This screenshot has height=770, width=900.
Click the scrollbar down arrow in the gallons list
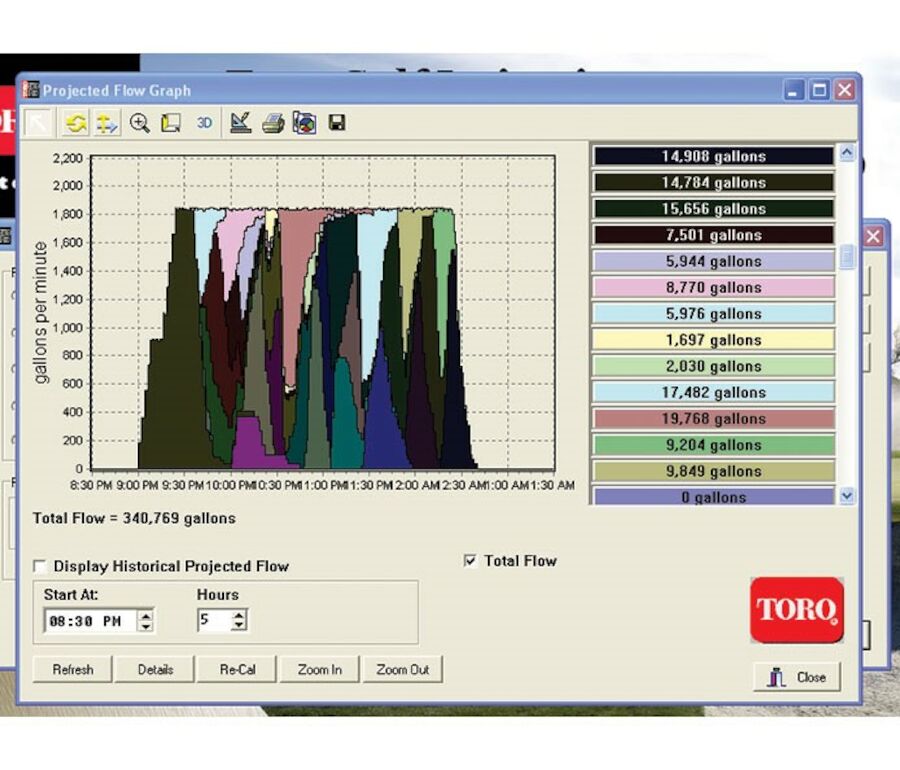(846, 495)
